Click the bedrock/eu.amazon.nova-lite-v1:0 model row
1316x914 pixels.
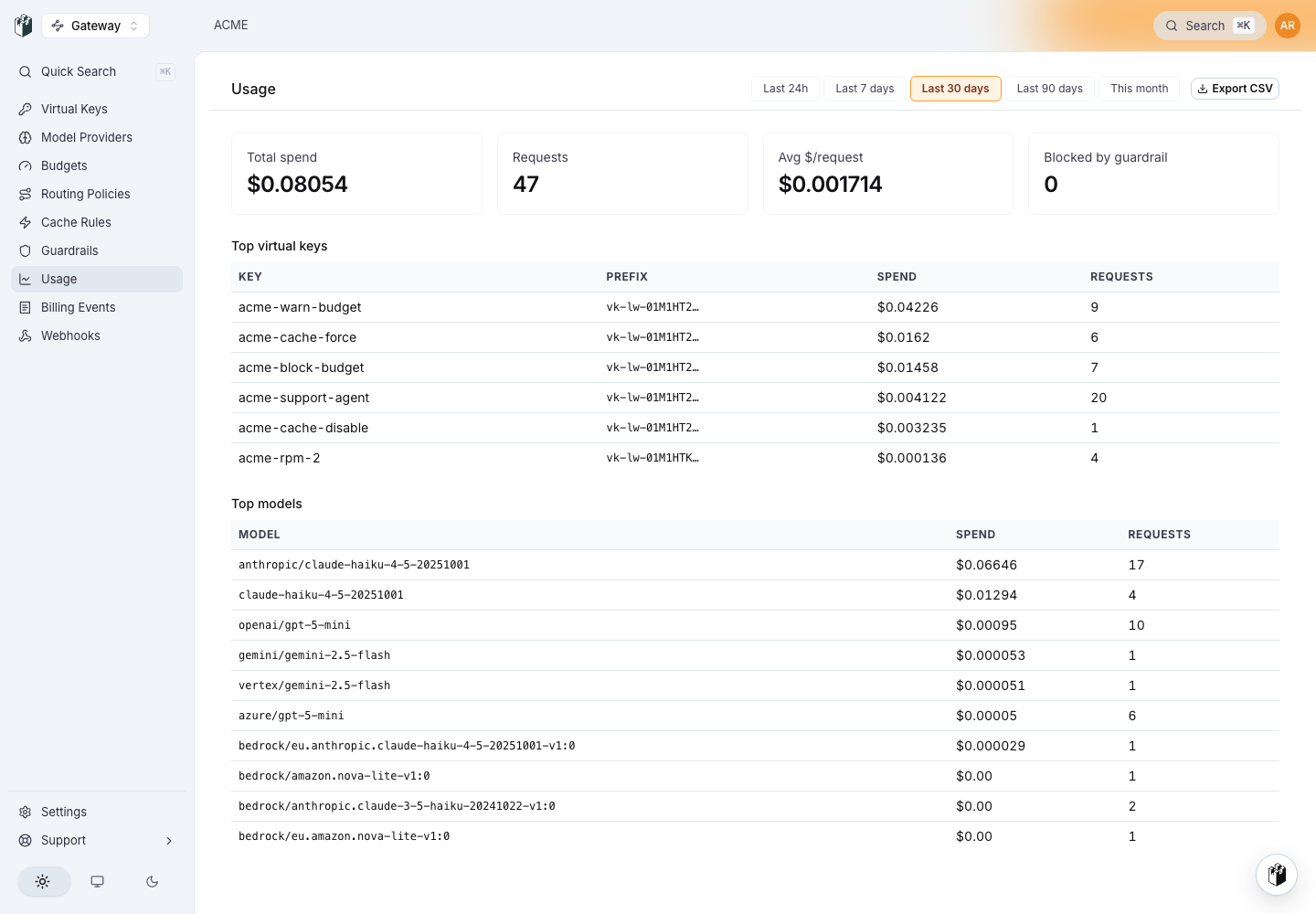click(x=755, y=836)
